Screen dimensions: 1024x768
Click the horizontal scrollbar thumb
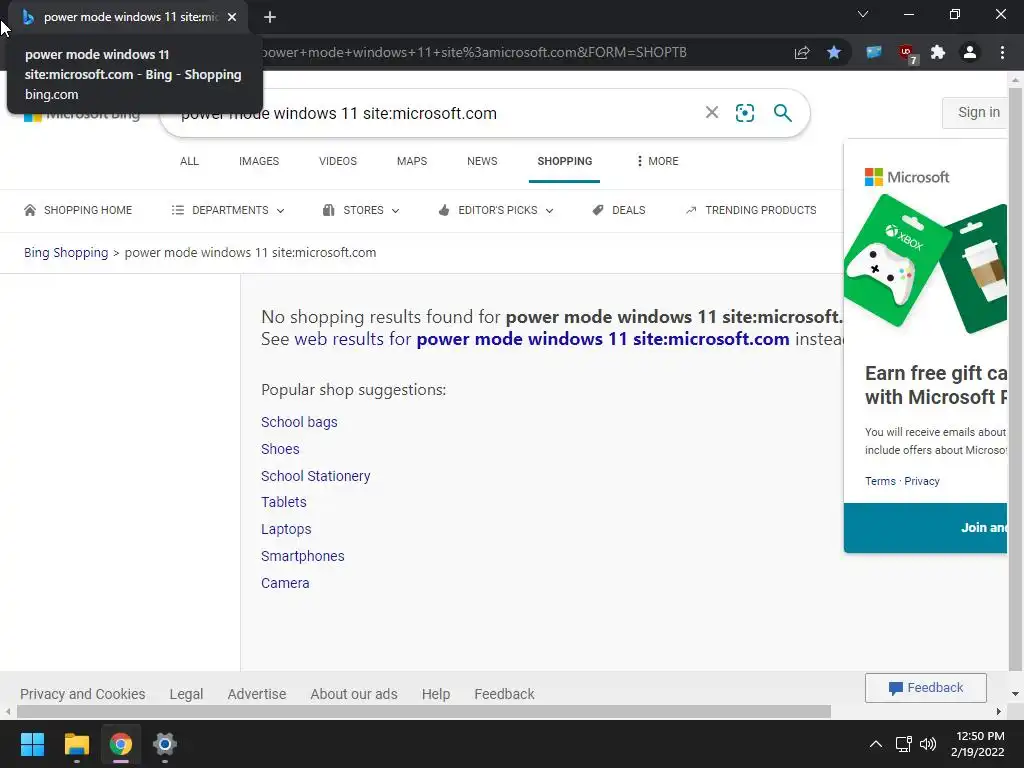[x=424, y=711]
